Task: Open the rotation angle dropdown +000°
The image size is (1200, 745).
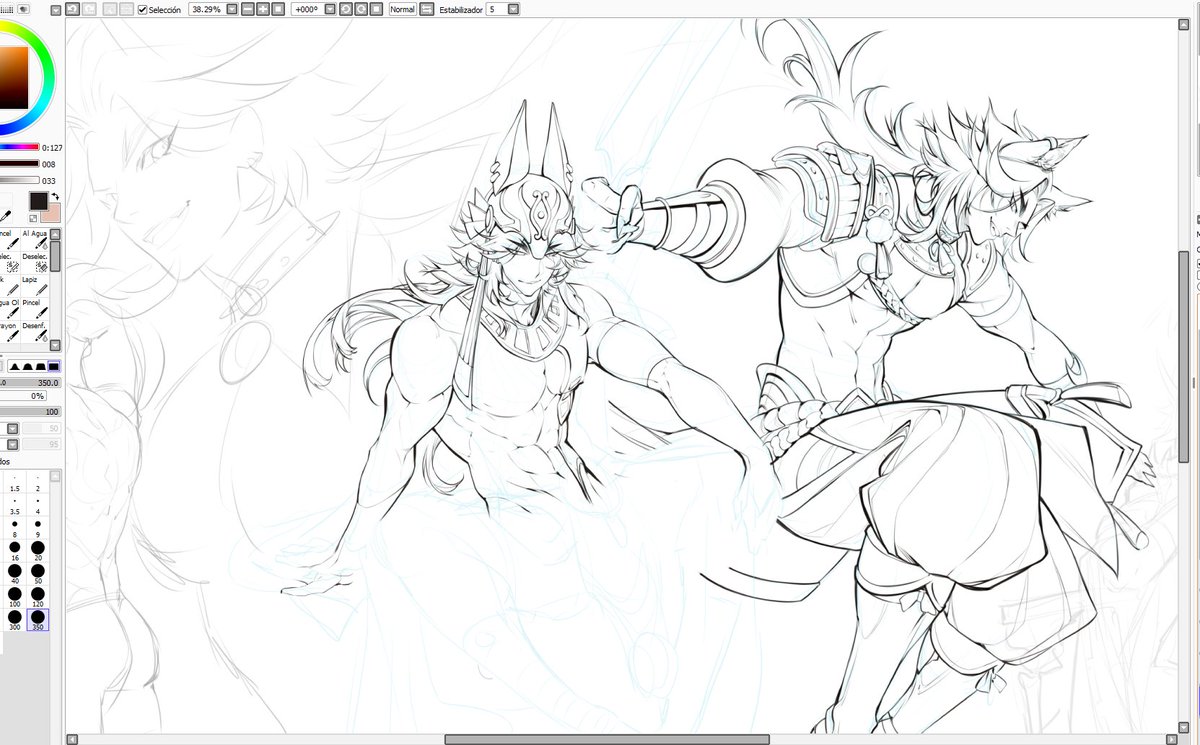Action: pyautogui.click(x=329, y=9)
